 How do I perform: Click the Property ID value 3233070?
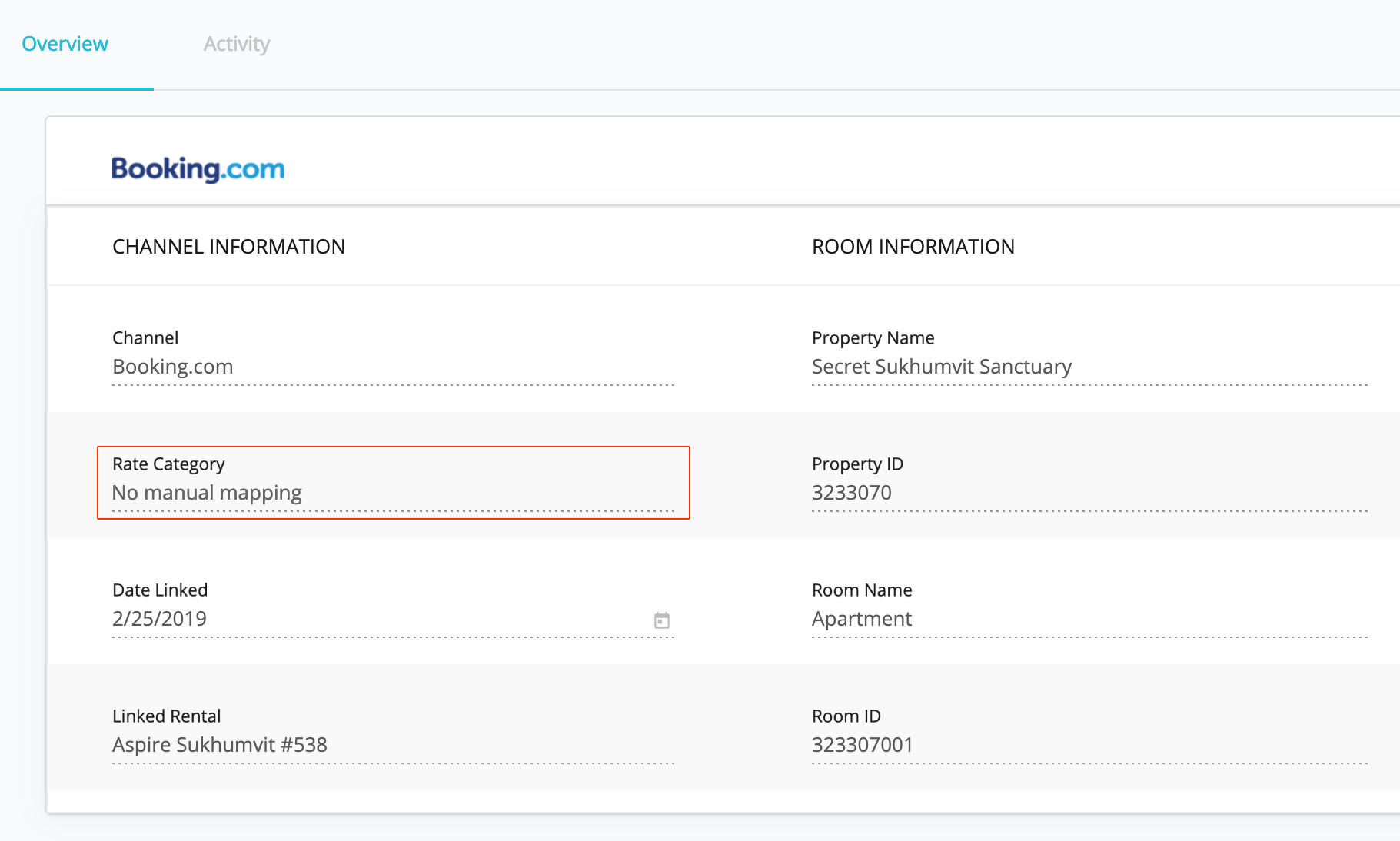tap(852, 493)
